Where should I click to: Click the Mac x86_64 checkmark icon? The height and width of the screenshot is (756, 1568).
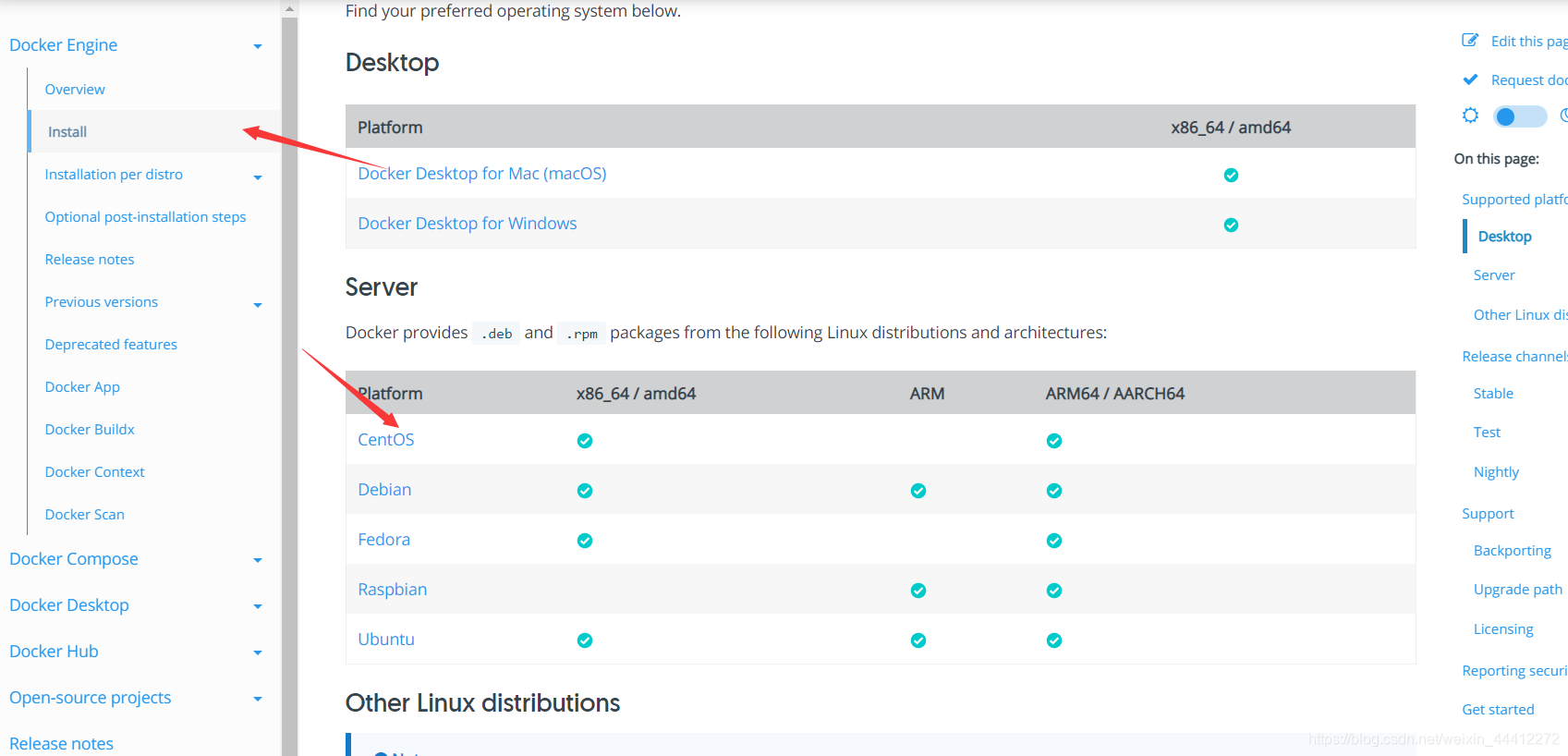pos(1231,175)
